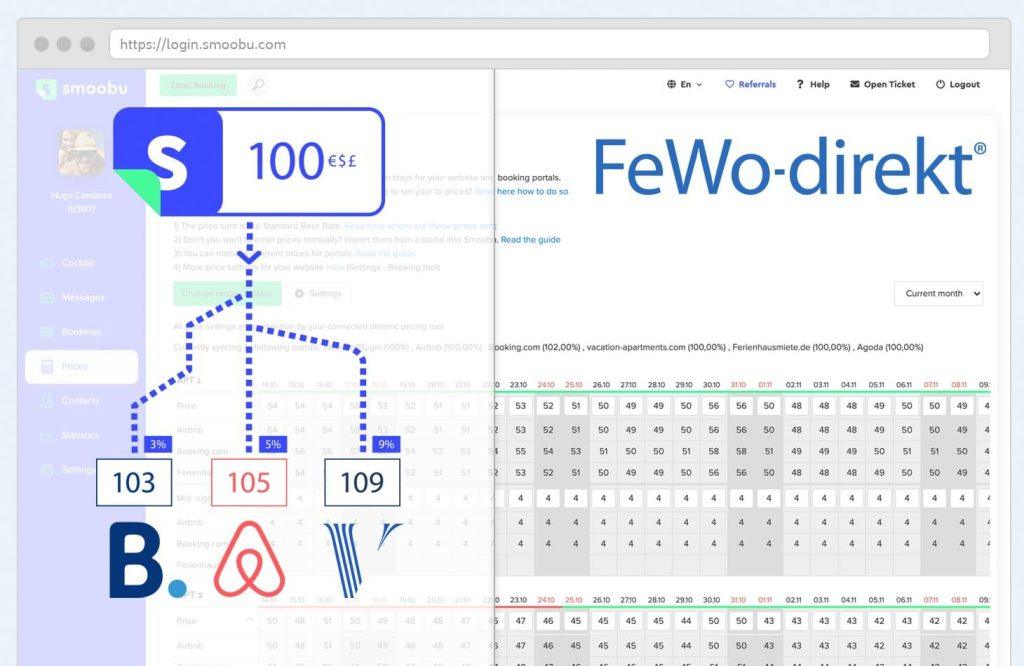The image size is (1024, 666).
Task: Click APT 2 Price field for 05.11
Action: pos(879,621)
